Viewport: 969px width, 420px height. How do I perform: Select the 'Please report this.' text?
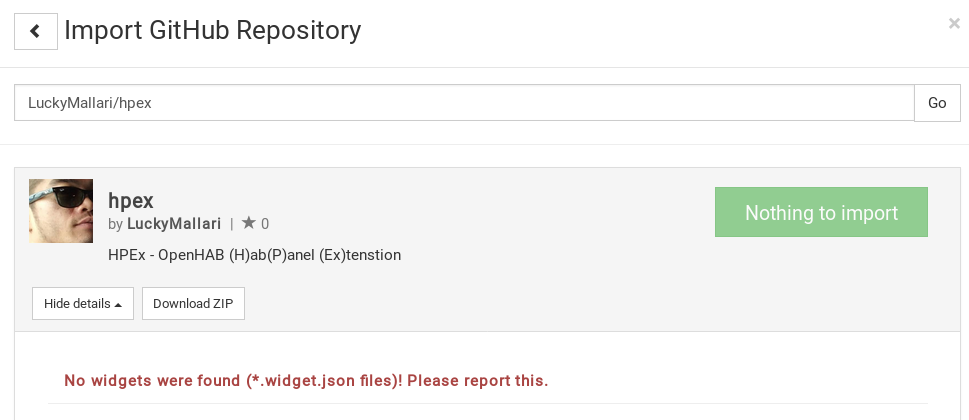478,380
